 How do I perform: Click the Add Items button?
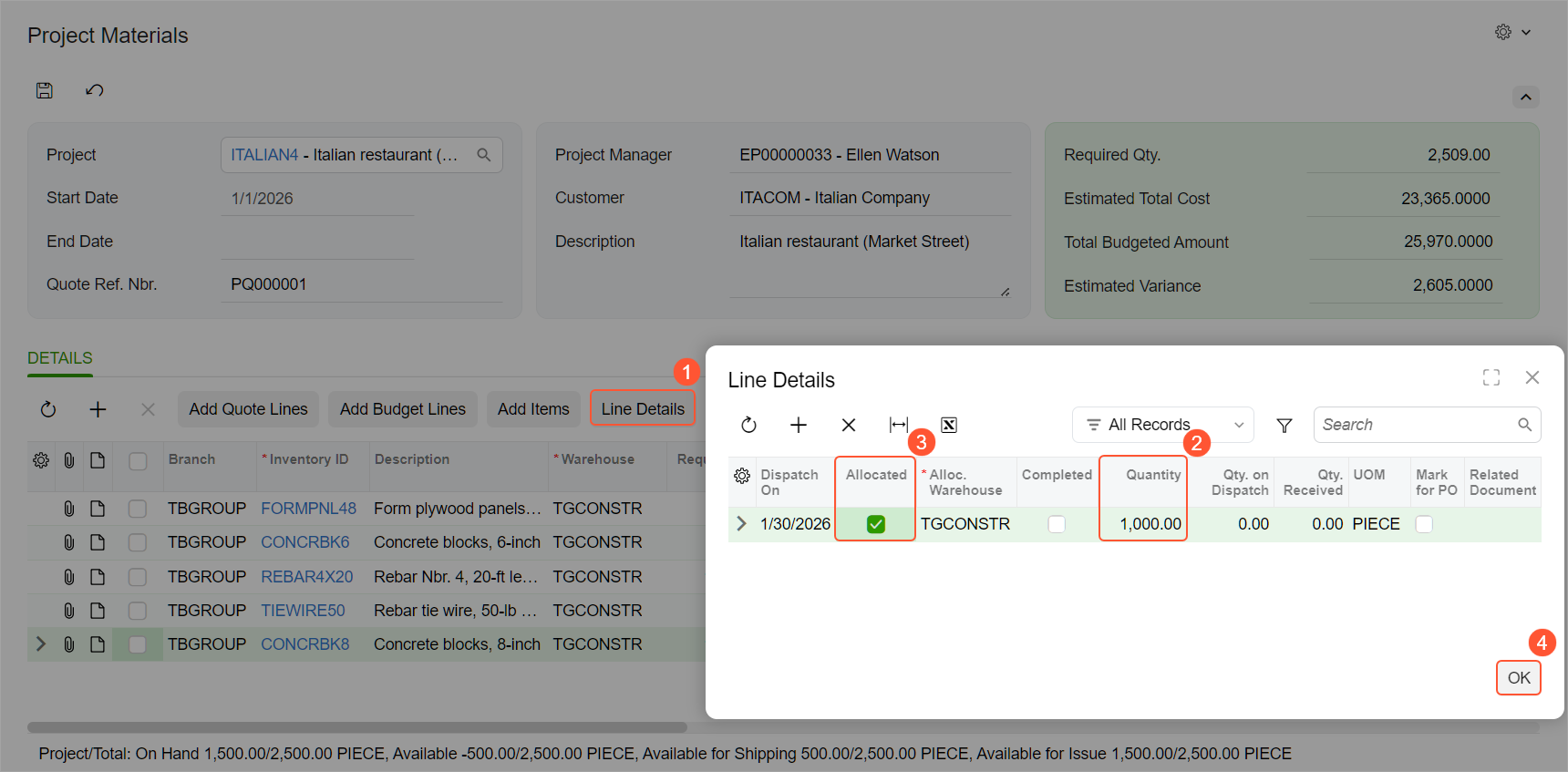tap(533, 409)
